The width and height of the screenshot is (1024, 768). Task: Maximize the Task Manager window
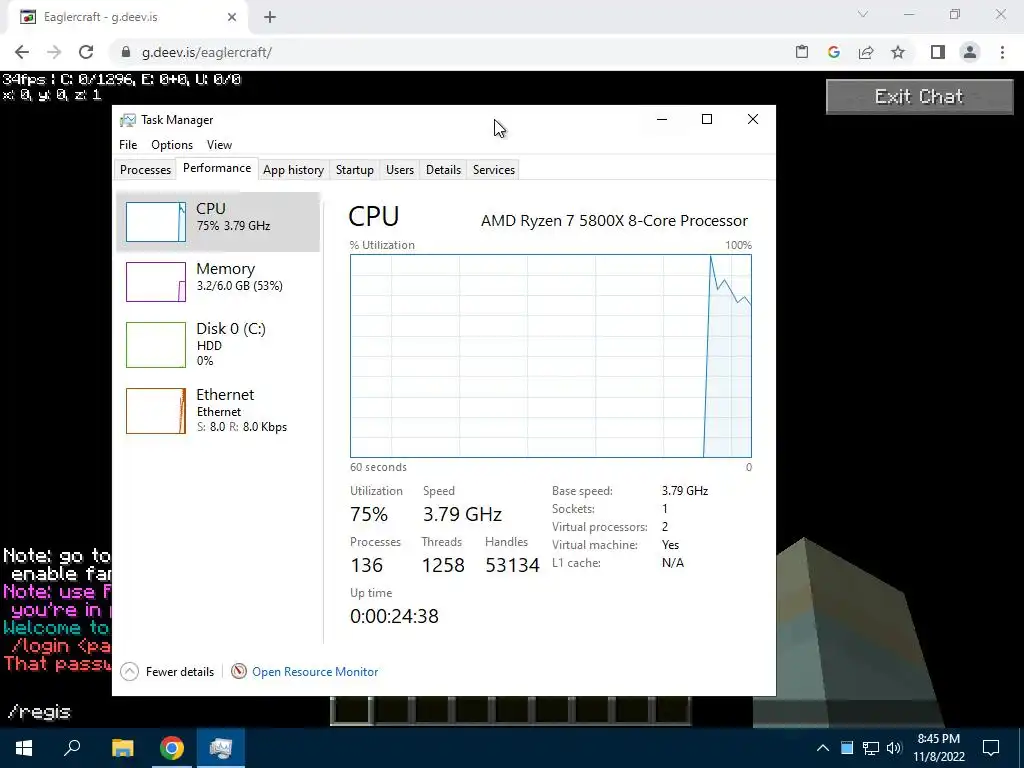click(x=707, y=120)
